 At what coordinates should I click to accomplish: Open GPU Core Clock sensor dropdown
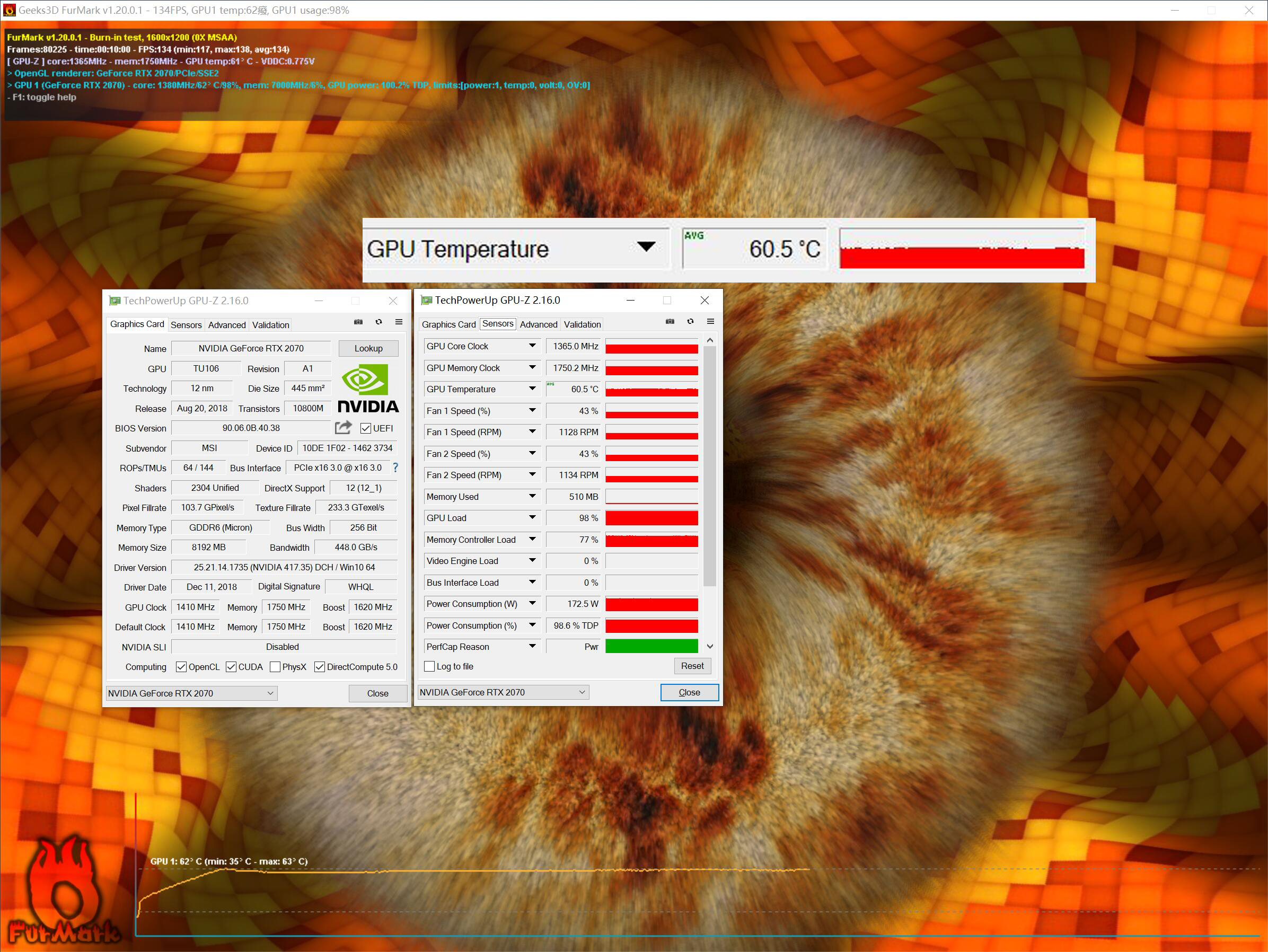pyautogui.click(x=532, y=346)
